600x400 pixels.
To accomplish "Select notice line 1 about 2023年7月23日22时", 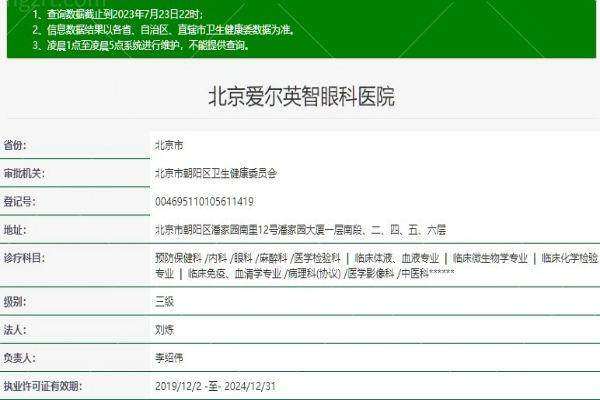I will click(118, 14).
